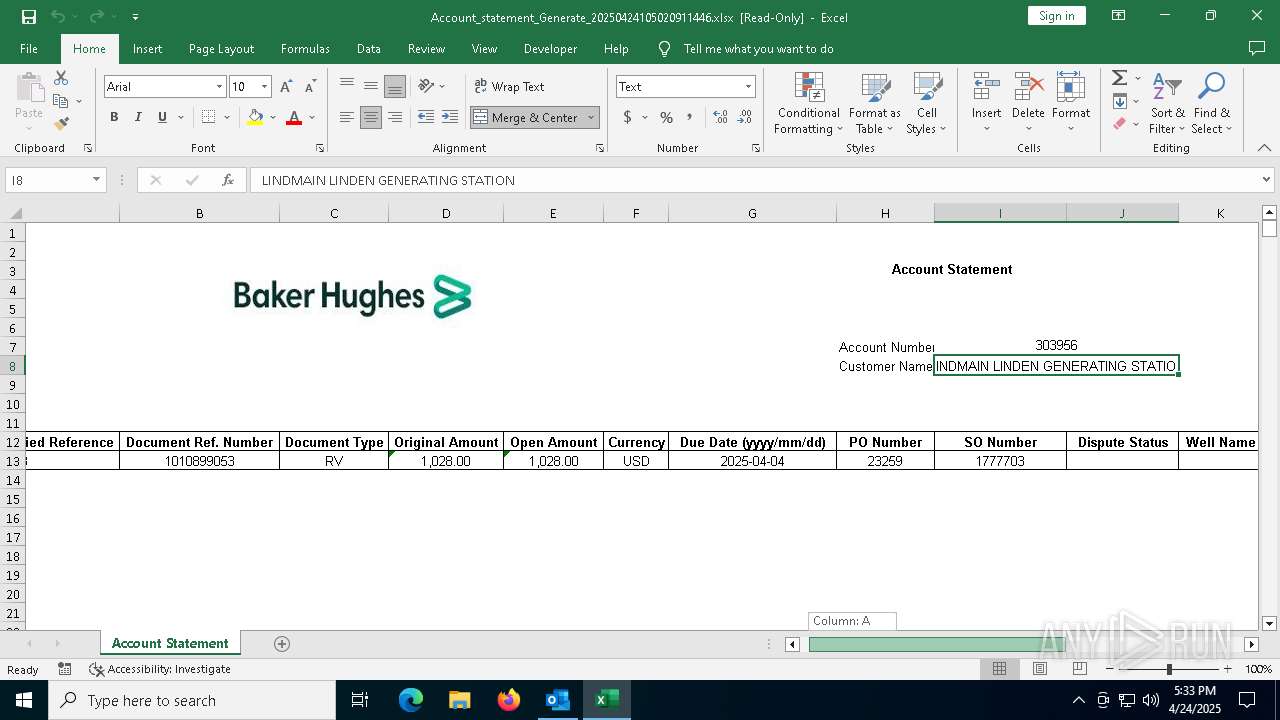Click the AutoSum sigma icon
1280x720 pixels.
tap(1119, 78)
